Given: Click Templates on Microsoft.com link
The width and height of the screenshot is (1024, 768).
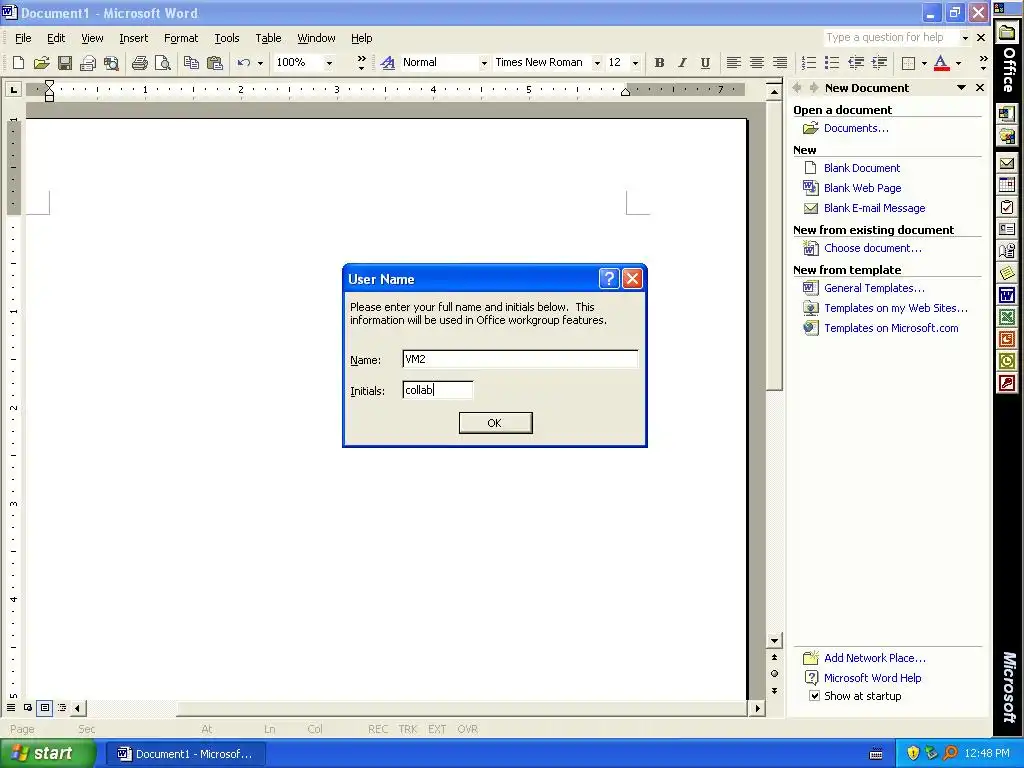Looking at the screenshot, I should tap(891, 328).
